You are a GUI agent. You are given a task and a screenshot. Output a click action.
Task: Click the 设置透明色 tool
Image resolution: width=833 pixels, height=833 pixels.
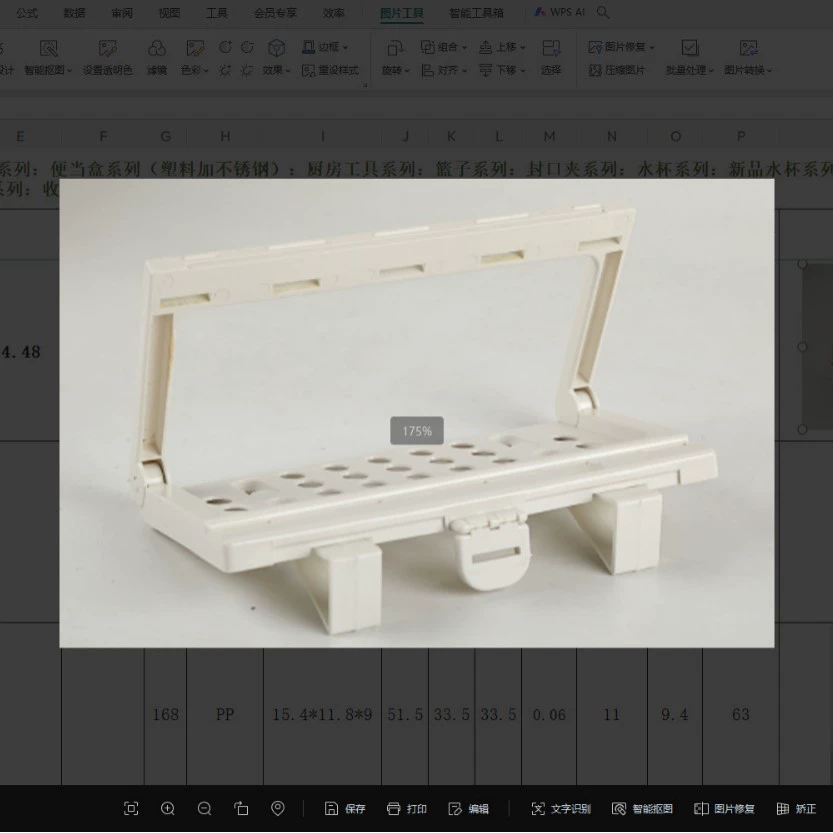[x=108, y=57]
